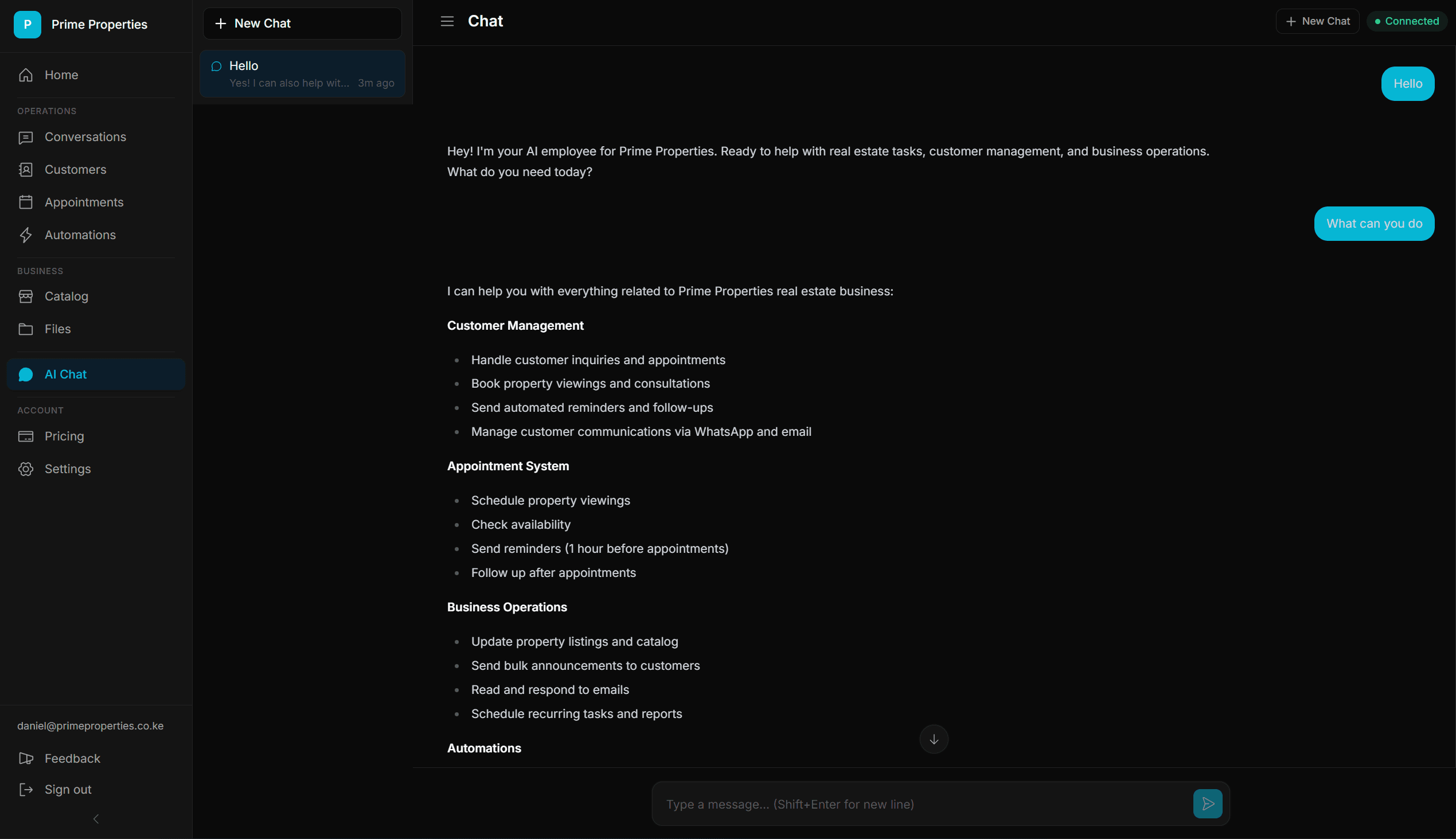Click the send message arrow icon
Screen dimensions: 1456x839
[x=1208, y=803]
